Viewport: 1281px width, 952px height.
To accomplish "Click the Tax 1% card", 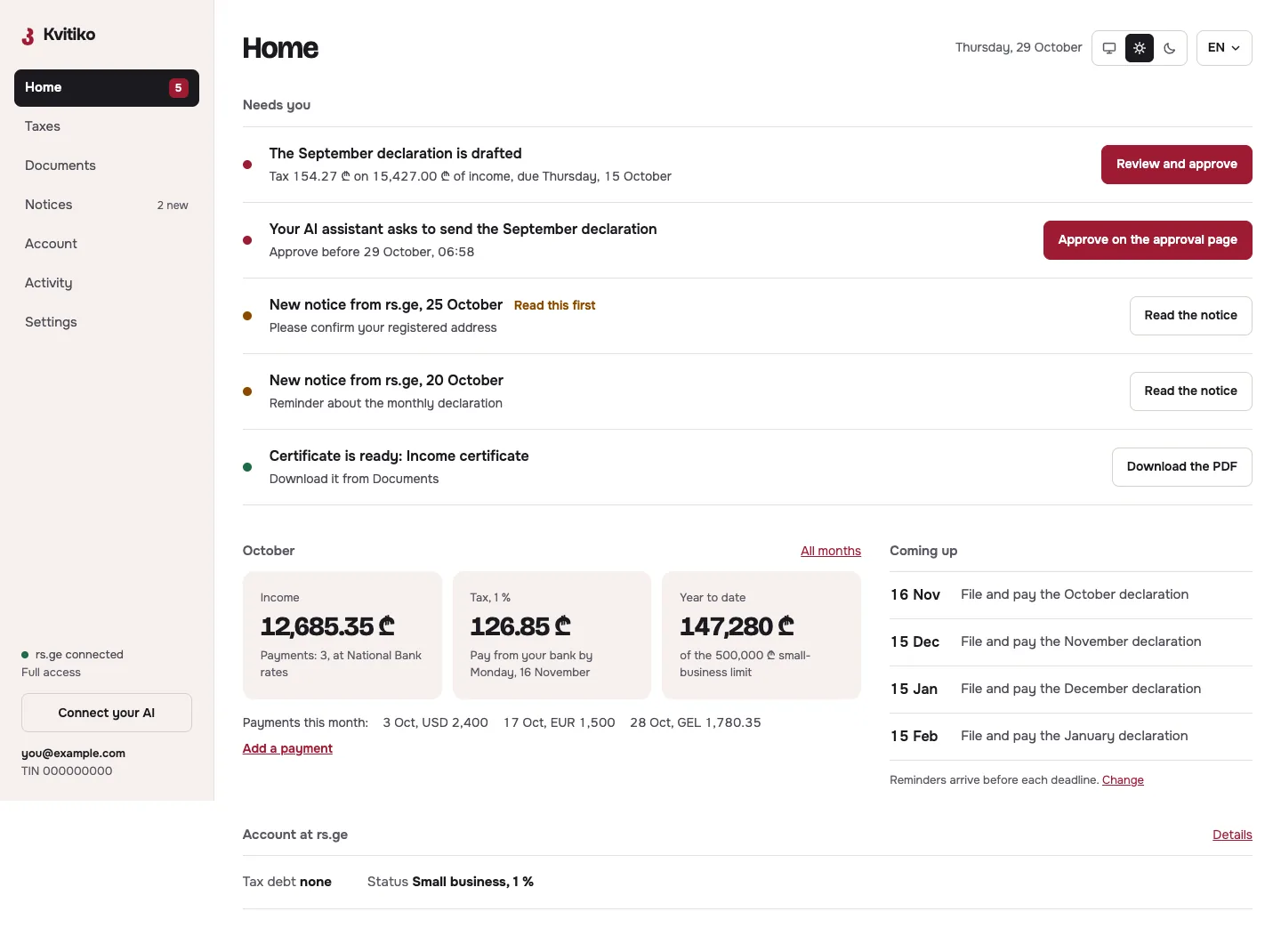I will pos(552,635).
